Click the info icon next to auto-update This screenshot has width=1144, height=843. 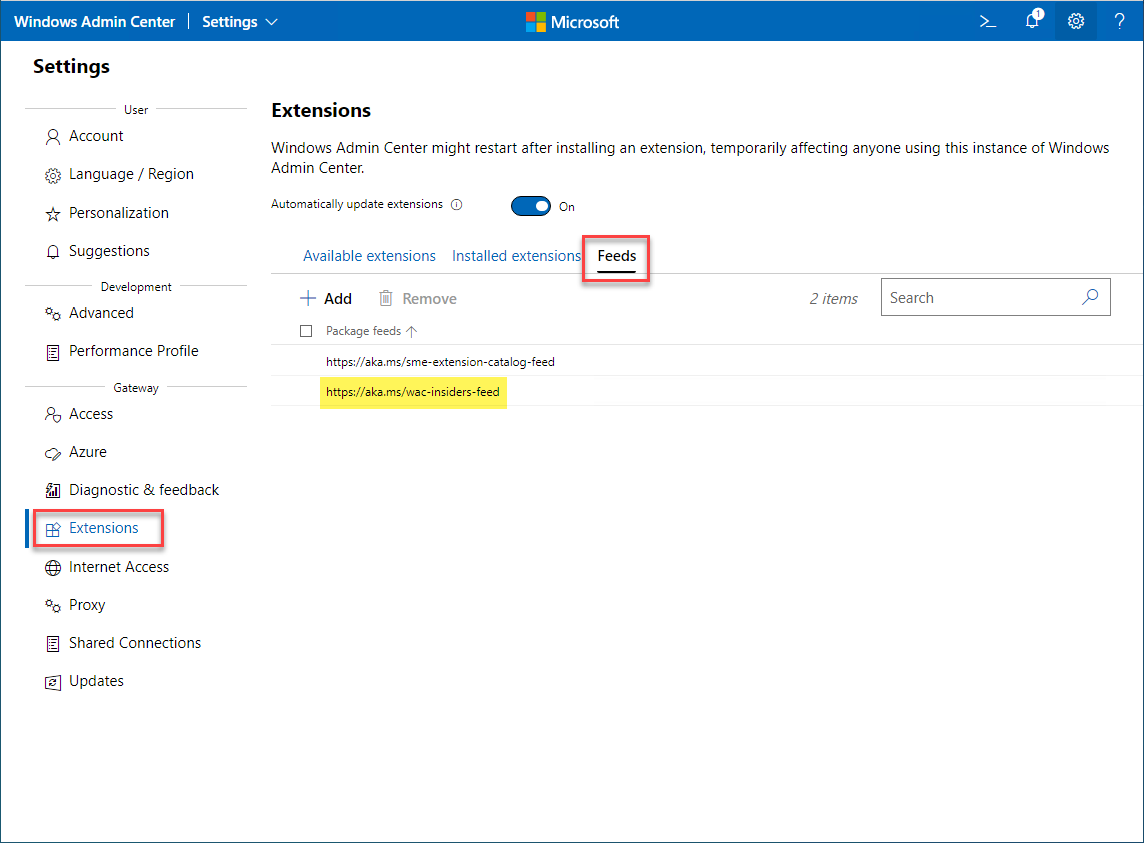point(457,204)
